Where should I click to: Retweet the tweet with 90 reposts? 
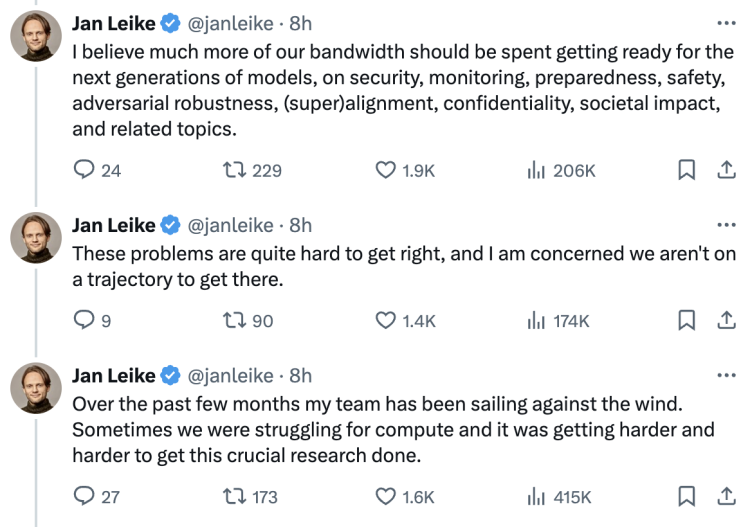[234, 320]
